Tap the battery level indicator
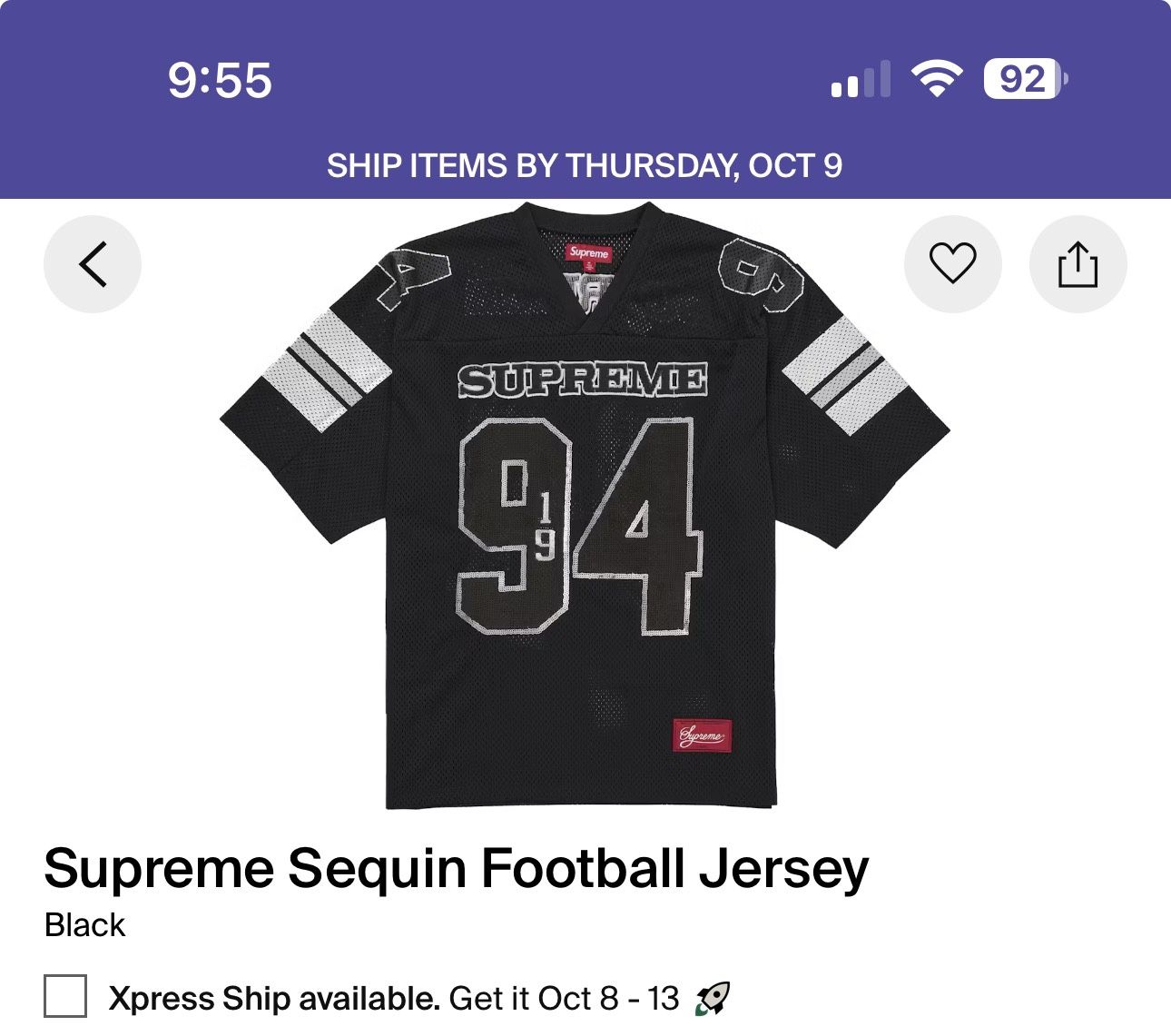 click(x=1025, y=80)
